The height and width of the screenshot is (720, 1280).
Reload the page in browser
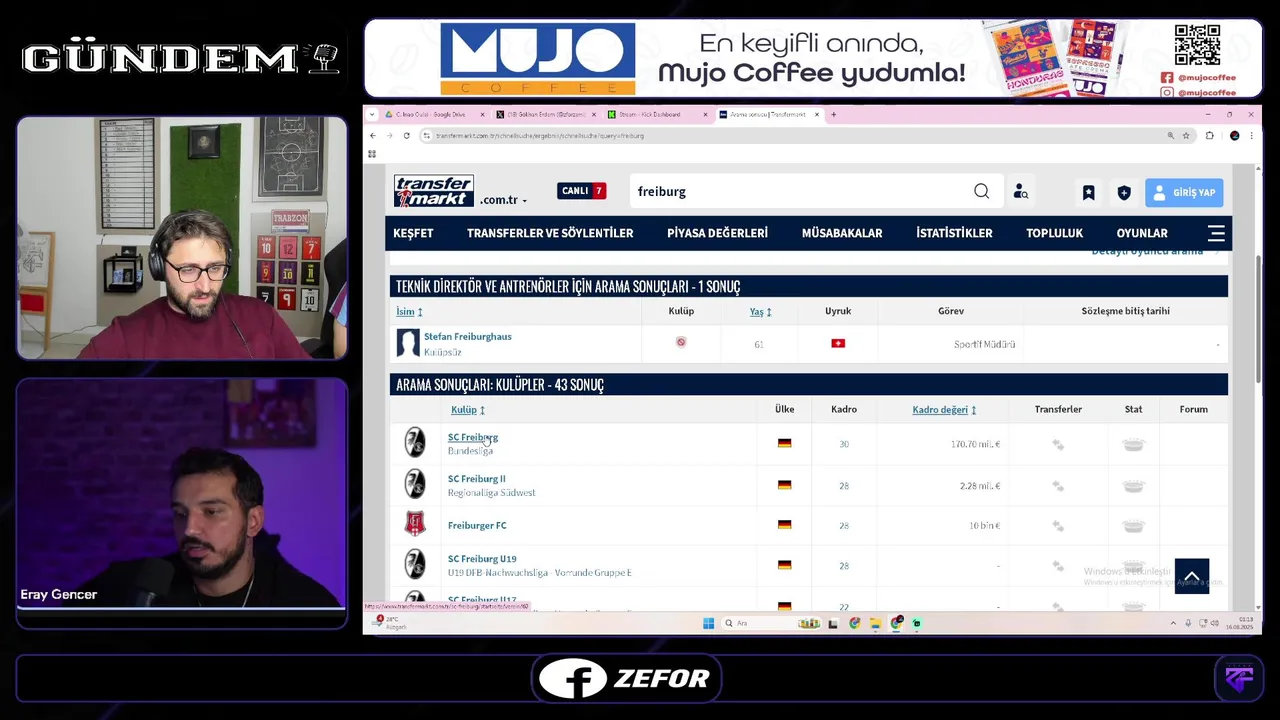click(406, 135)
